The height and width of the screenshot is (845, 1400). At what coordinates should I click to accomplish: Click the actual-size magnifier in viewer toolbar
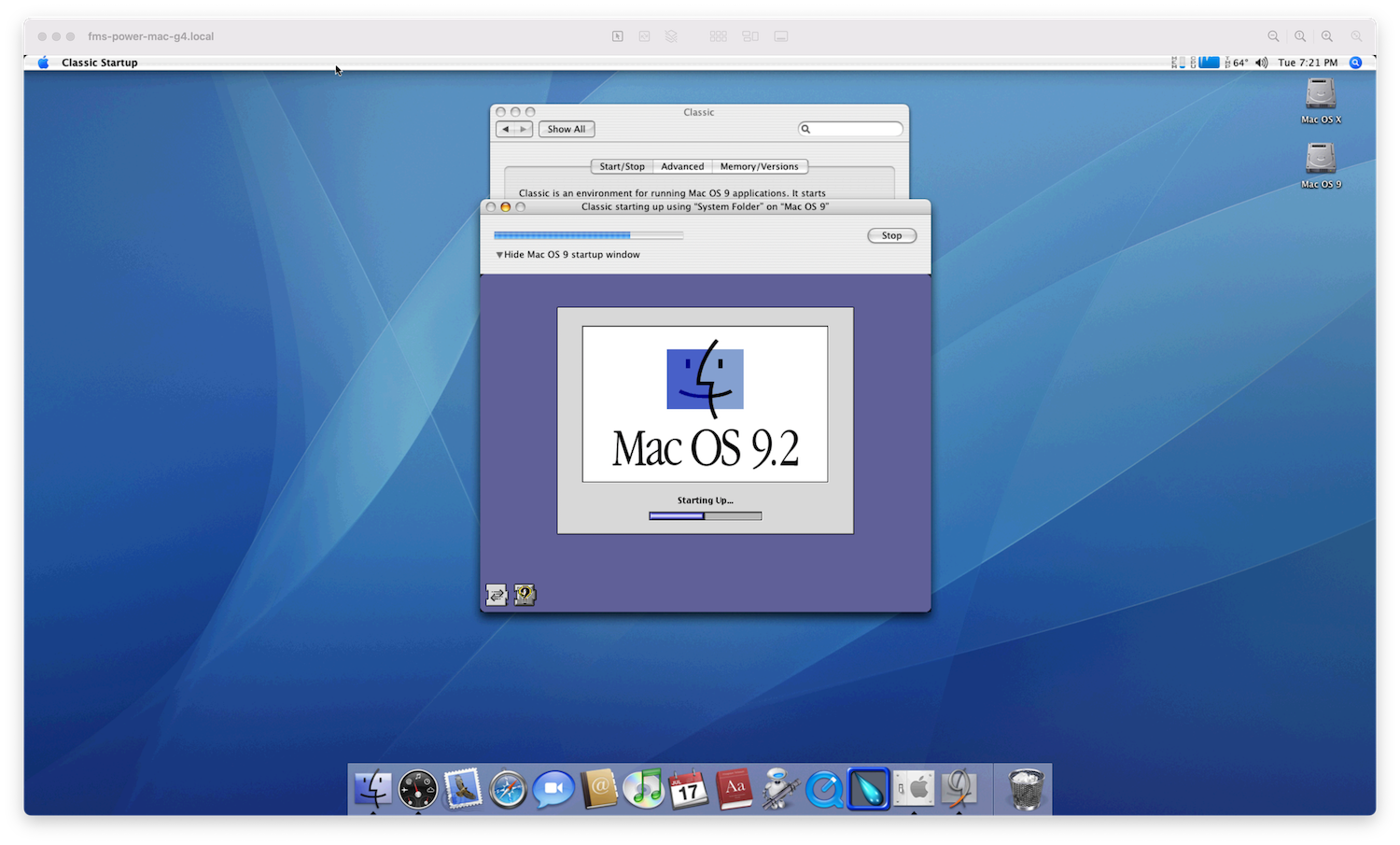1300,36
